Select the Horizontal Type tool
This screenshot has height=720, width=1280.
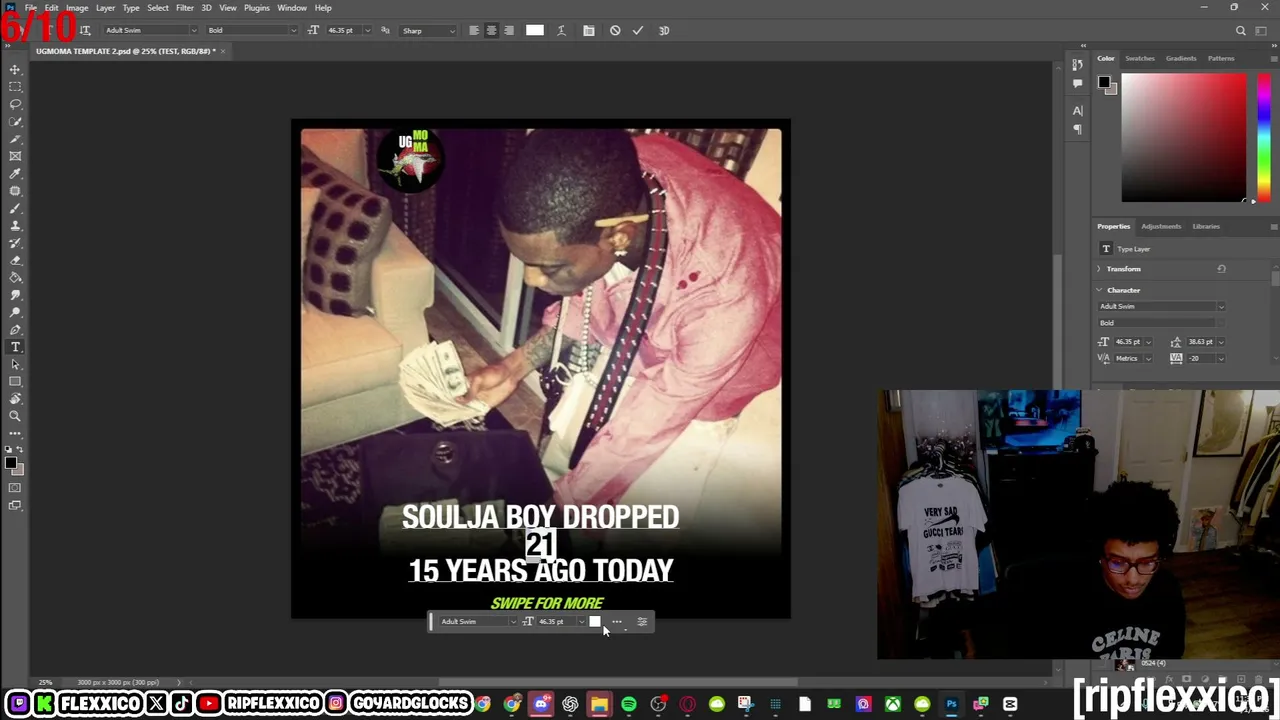(x=15, y=347)
